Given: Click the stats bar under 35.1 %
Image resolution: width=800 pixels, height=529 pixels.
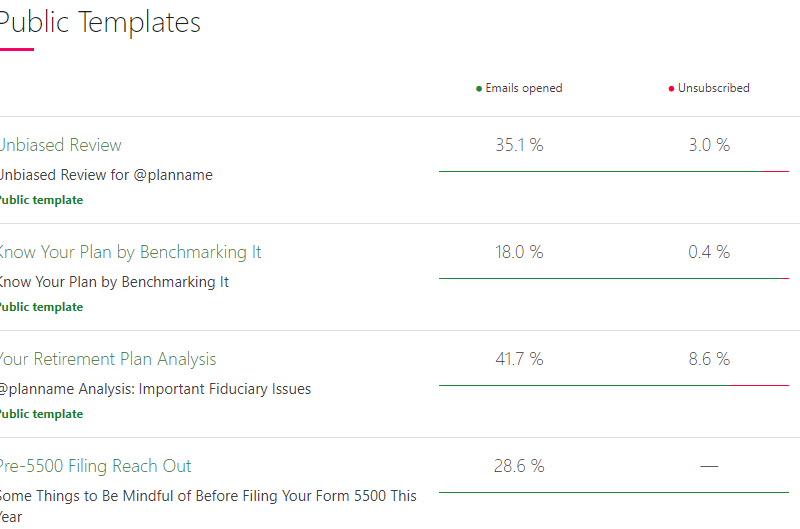Looking at the screenshot, I should click(613, 172).
